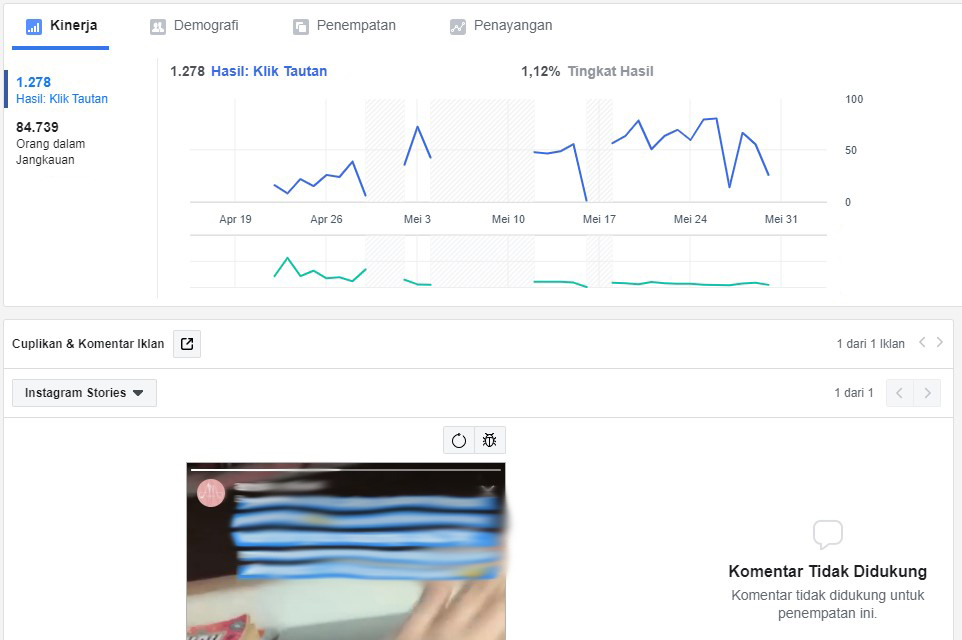The height and width of the screenshot is (640, 962).
Task: Click next preview arrow button
Action: point(927,393)
